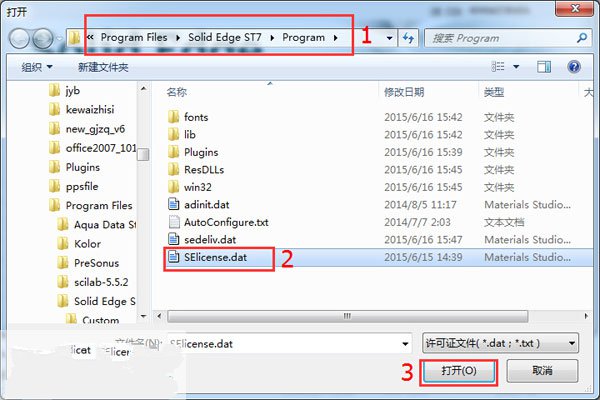Click the forward navigation arrow button
Screen dimensions: 600x400
pyautogui.click(x=43, y=38)
